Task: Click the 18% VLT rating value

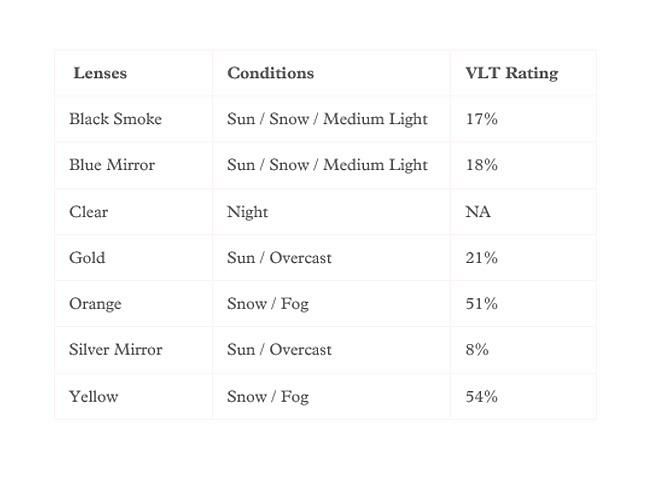Action: click(481, 165)
